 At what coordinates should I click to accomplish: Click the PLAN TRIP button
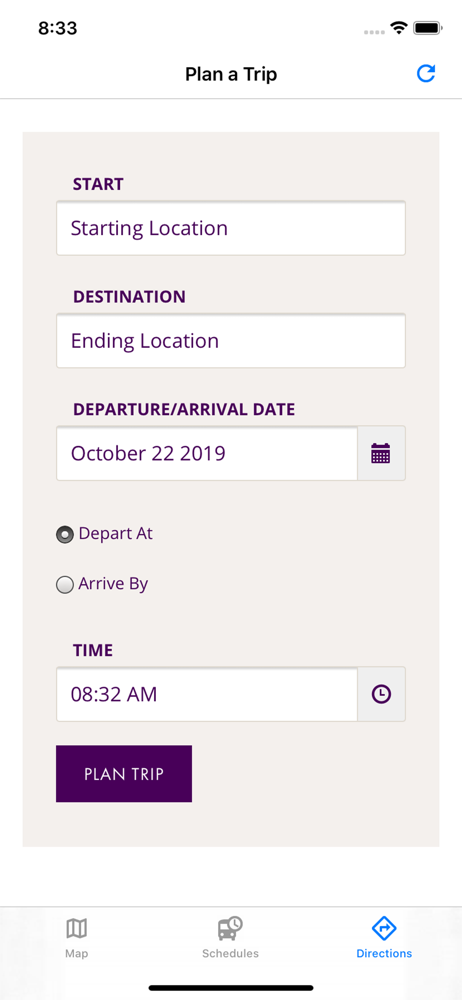[124, 774]
